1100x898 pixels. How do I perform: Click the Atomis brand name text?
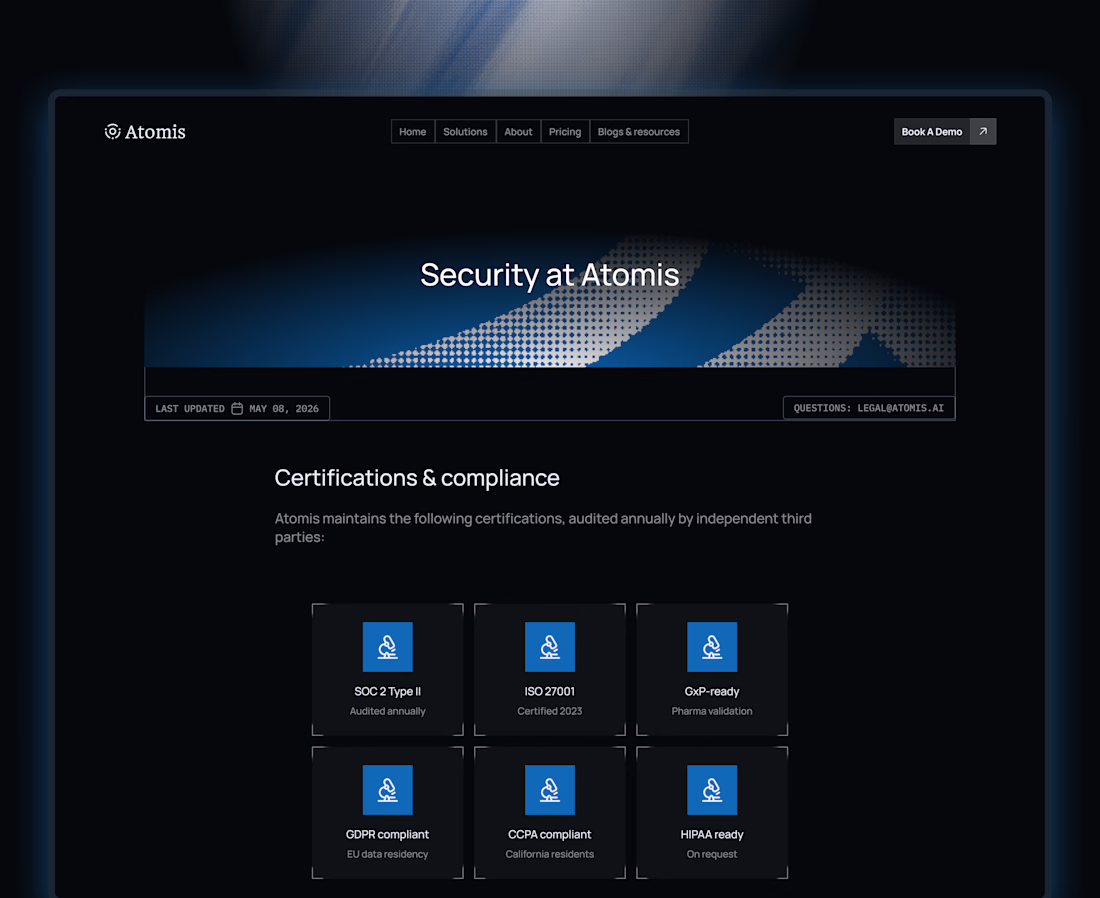(x=155, y=132)
